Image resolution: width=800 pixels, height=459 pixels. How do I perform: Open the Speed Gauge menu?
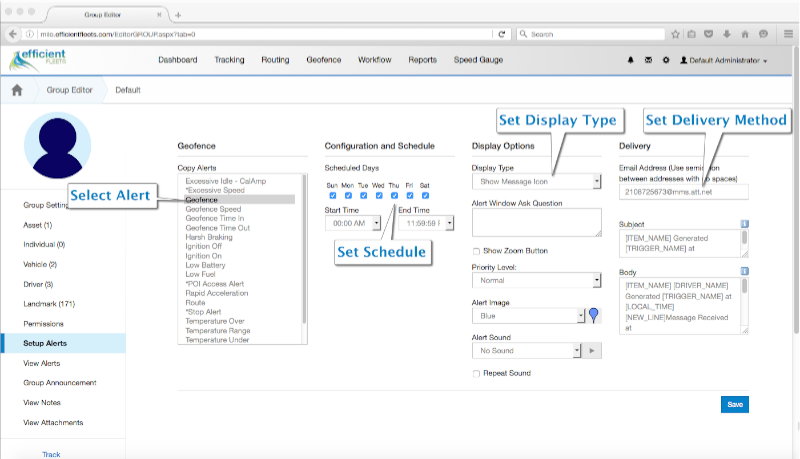click(478, 60)
